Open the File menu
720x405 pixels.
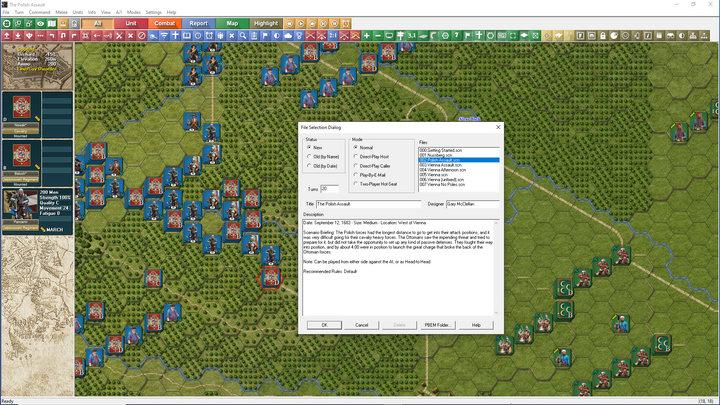click(6, 12)
